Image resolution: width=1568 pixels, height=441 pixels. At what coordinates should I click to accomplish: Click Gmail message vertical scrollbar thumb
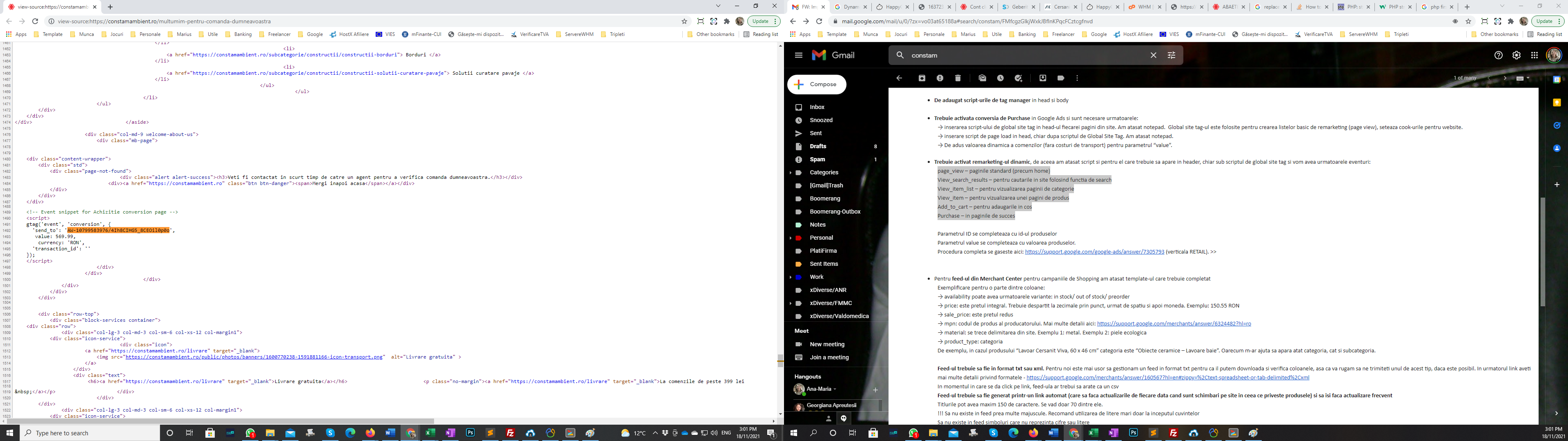[x=1542, y=252]
